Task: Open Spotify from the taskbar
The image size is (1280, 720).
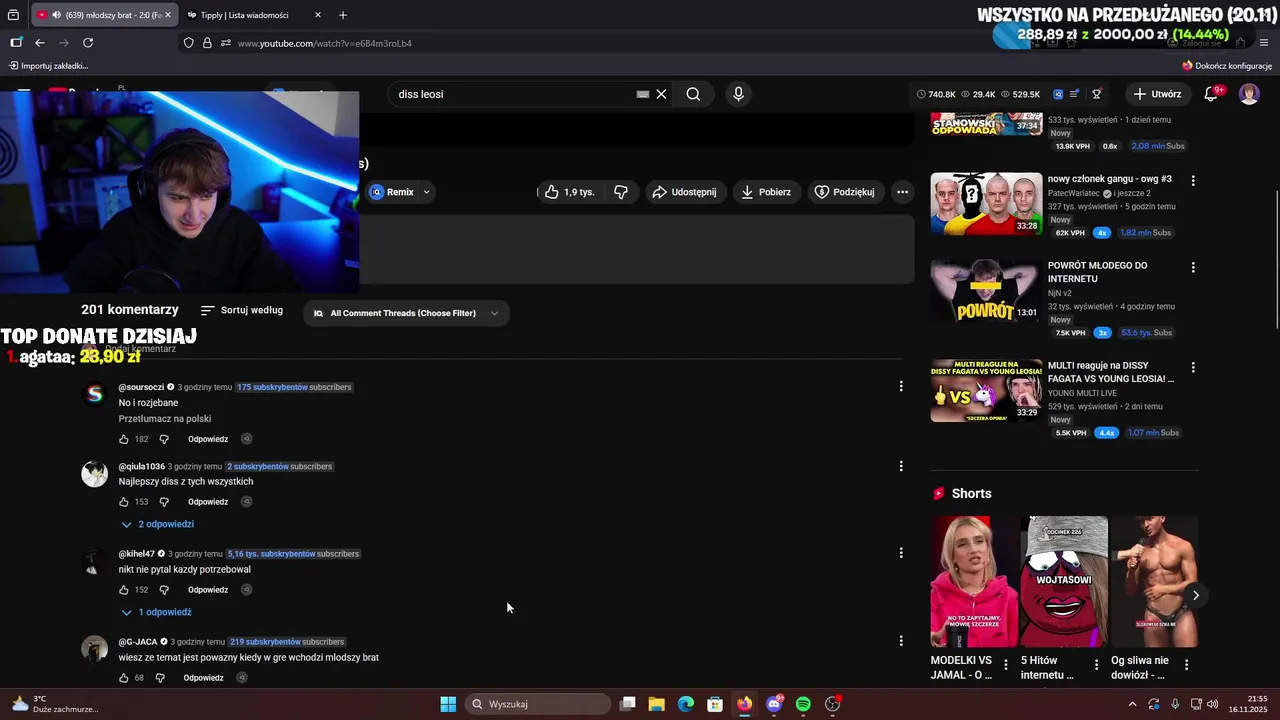Action: 803,704
